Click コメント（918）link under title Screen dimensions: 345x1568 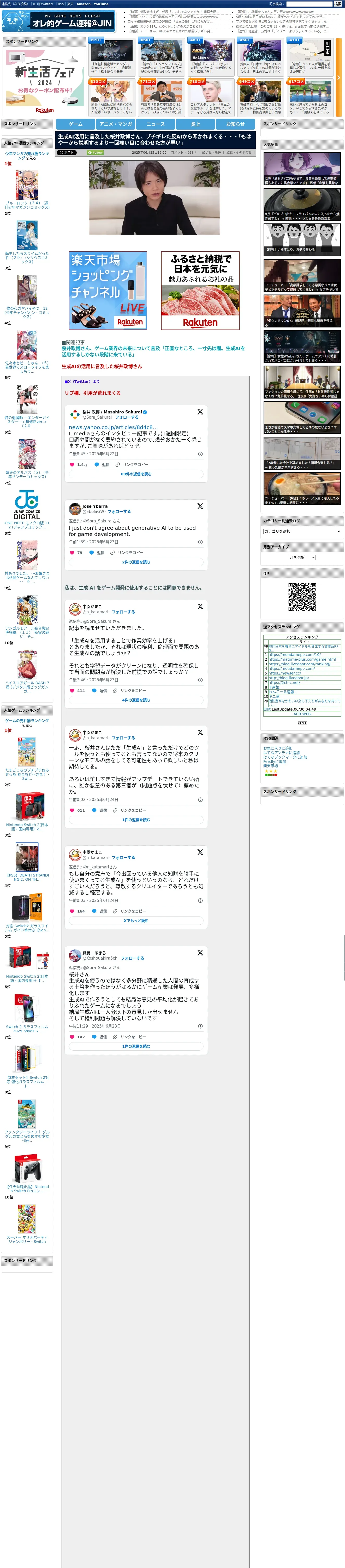coord(183,153)
